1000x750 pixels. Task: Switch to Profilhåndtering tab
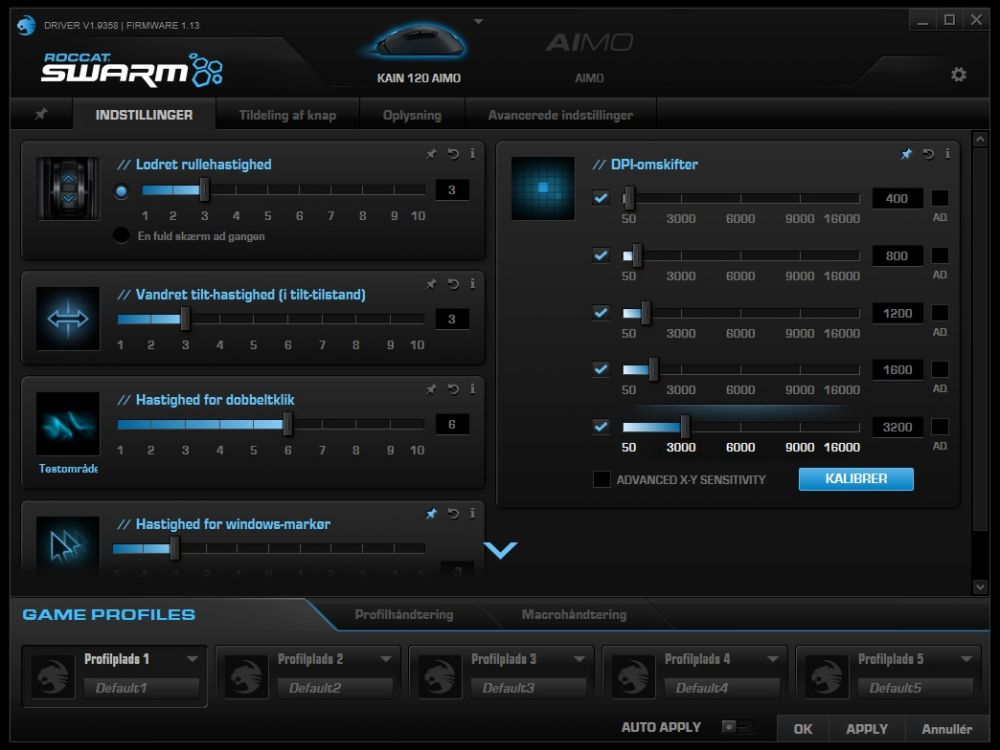[x=404, y=614]
